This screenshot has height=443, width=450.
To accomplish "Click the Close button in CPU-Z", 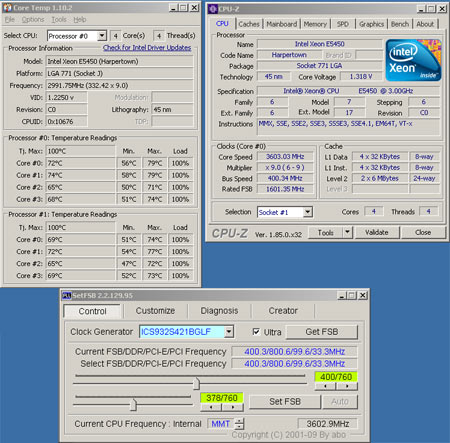I will (423, 232).
